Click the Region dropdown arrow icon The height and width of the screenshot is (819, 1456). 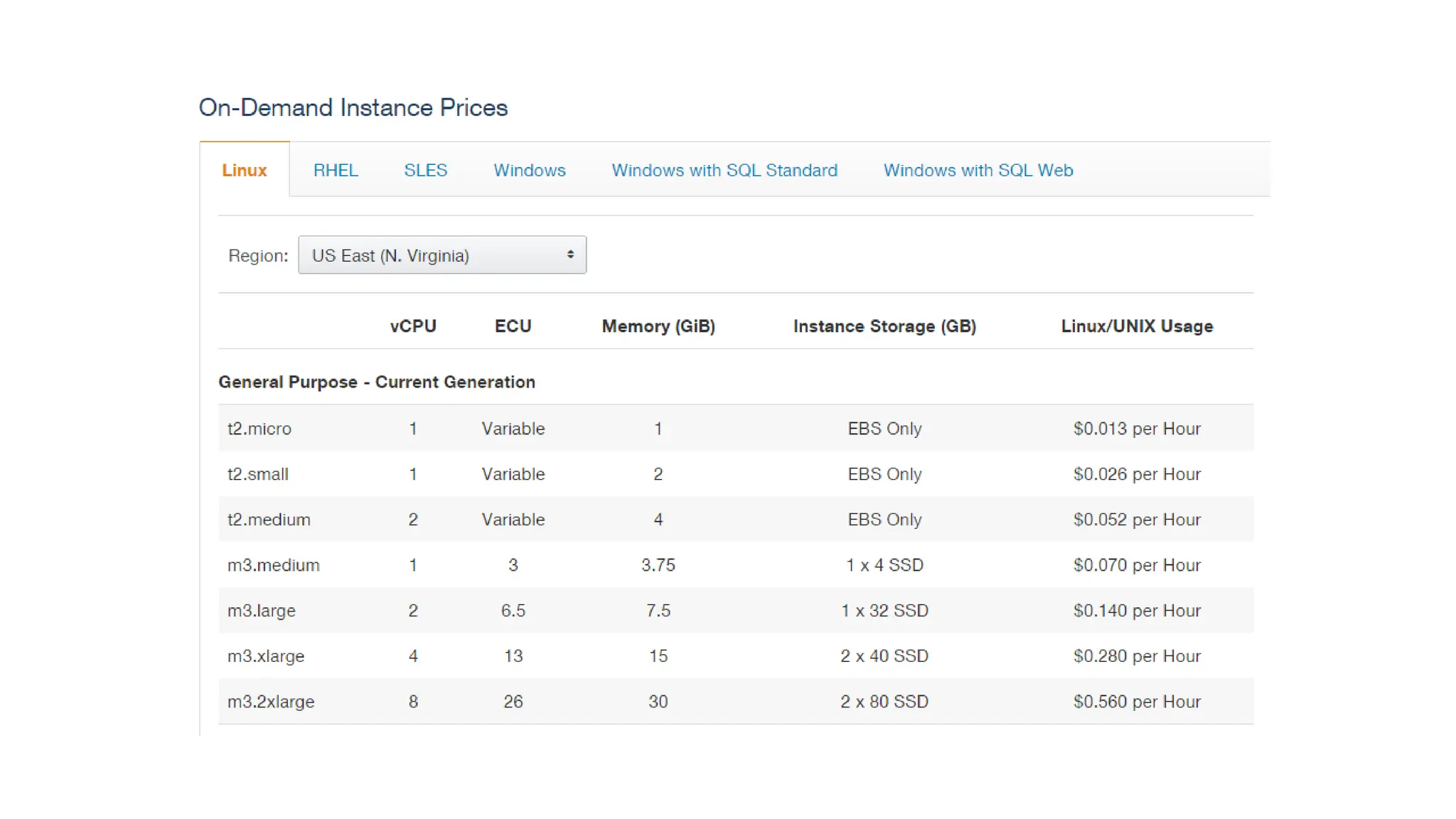click(570, 255)
